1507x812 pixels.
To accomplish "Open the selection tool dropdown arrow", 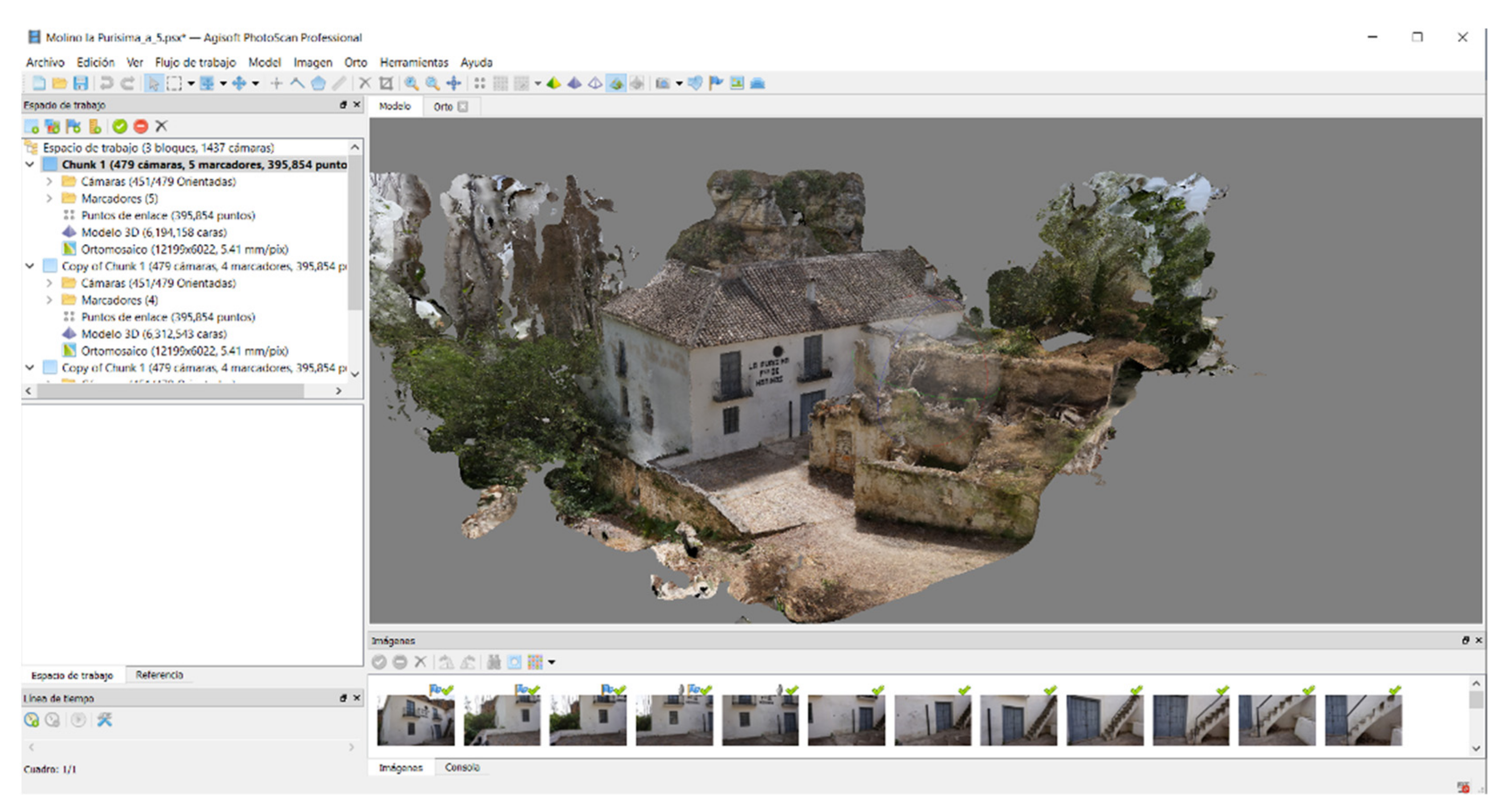I will pyautogui.click(x=191, y=84).
